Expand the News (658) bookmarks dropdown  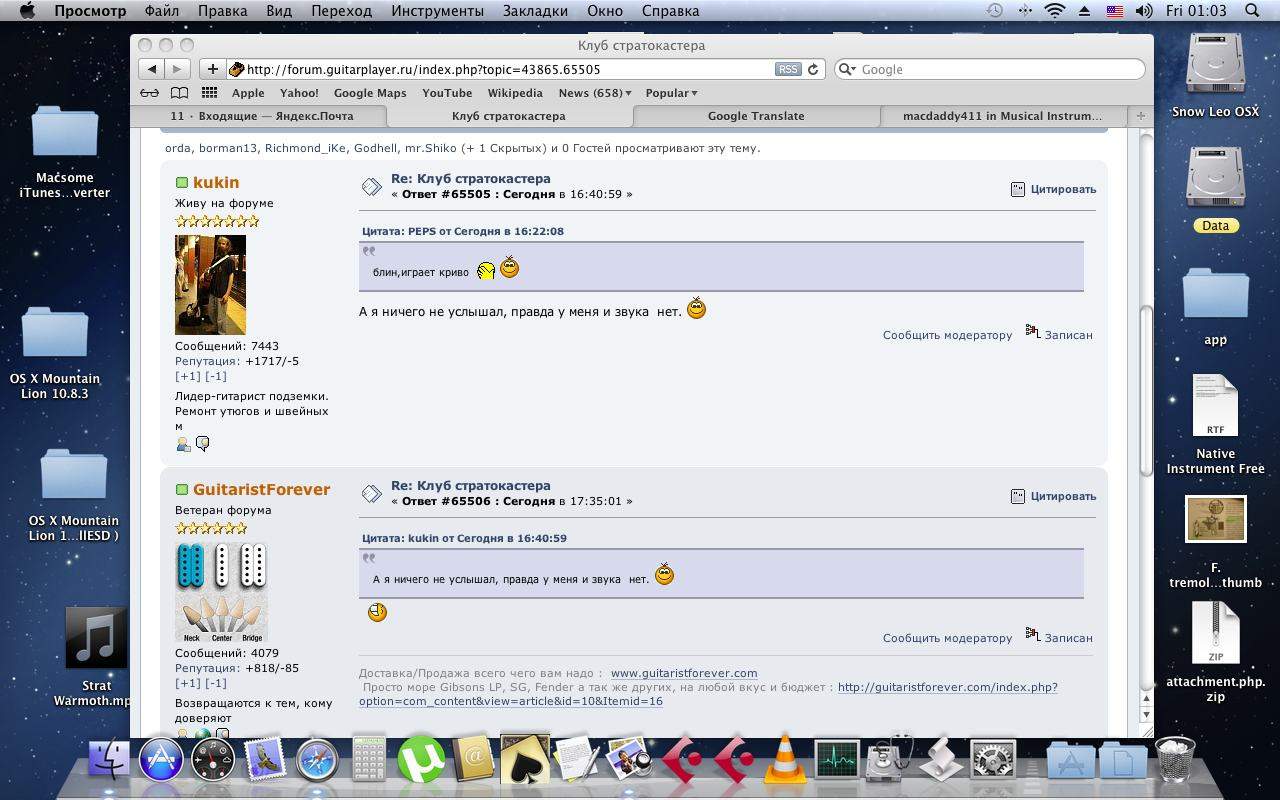595,93
